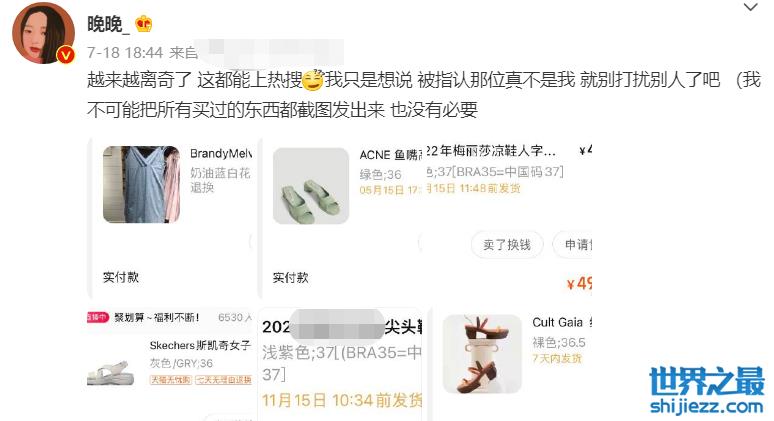
Task: Expand the post options chevron
Action: [750, 7]
